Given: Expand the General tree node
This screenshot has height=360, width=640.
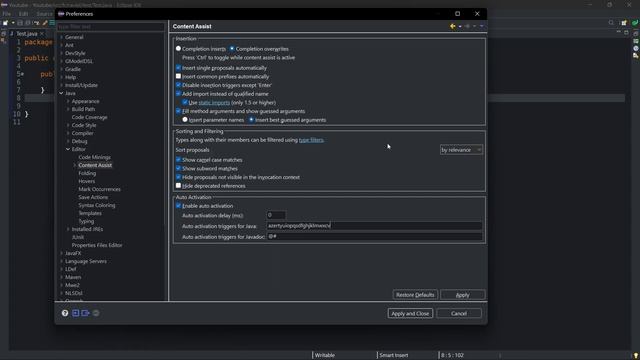Looking at the screenshot, I should [61, 37].
